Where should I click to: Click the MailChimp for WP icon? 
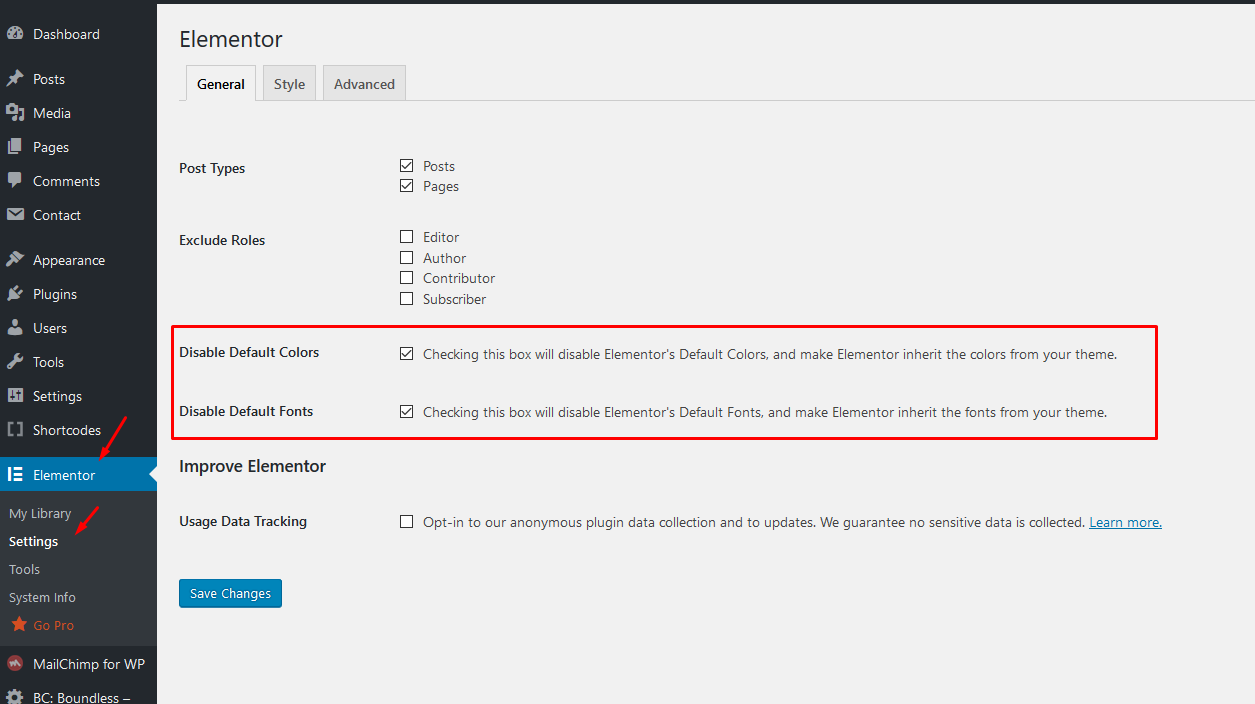click(x=15, y=664)
